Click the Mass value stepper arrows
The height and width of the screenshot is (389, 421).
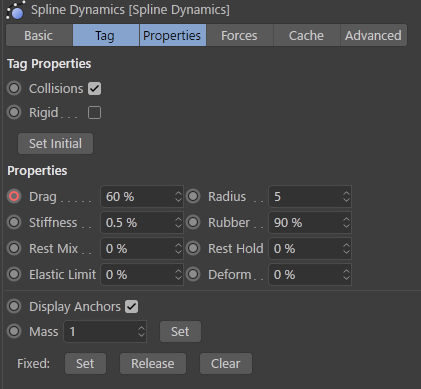pyautogui.click(x=141, y=332)
